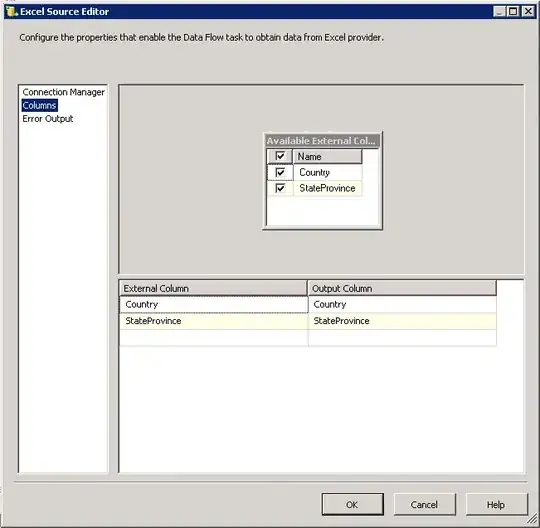Uncheck the Country column checkbox
The image size is (540, 528).
click(x=280, y=172)
